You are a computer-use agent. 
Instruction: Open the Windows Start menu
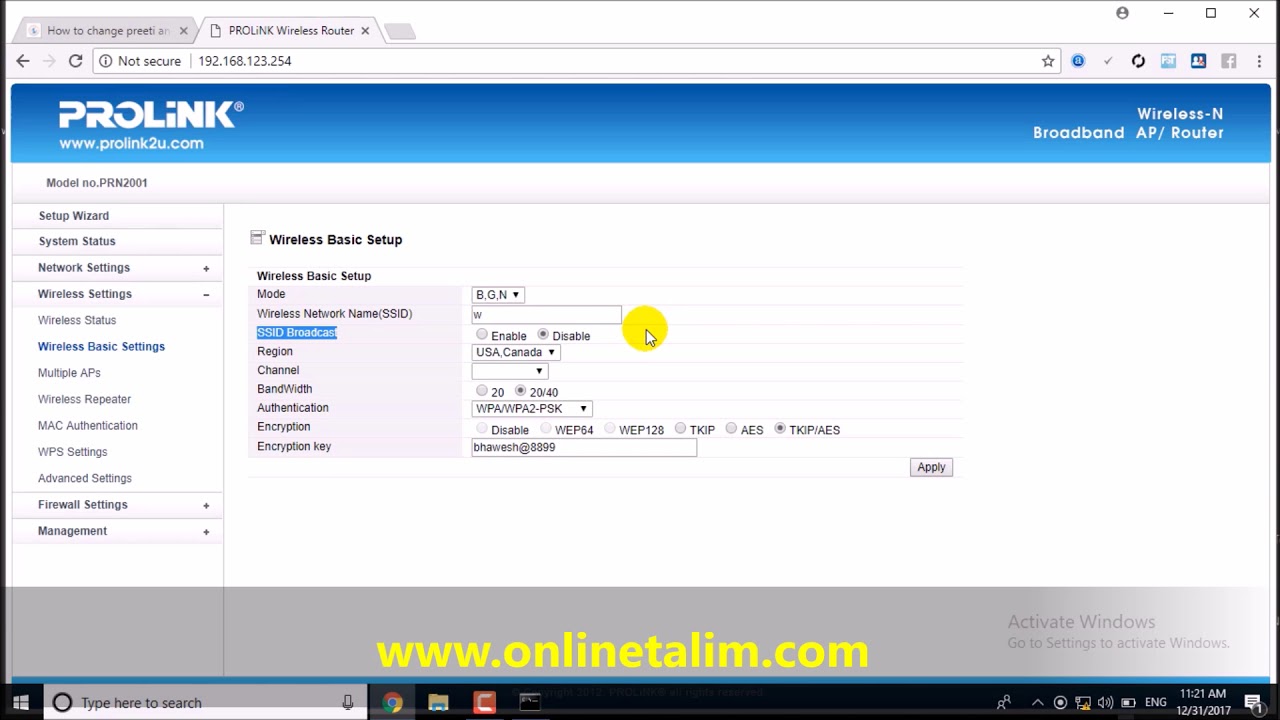click(21, 703)
